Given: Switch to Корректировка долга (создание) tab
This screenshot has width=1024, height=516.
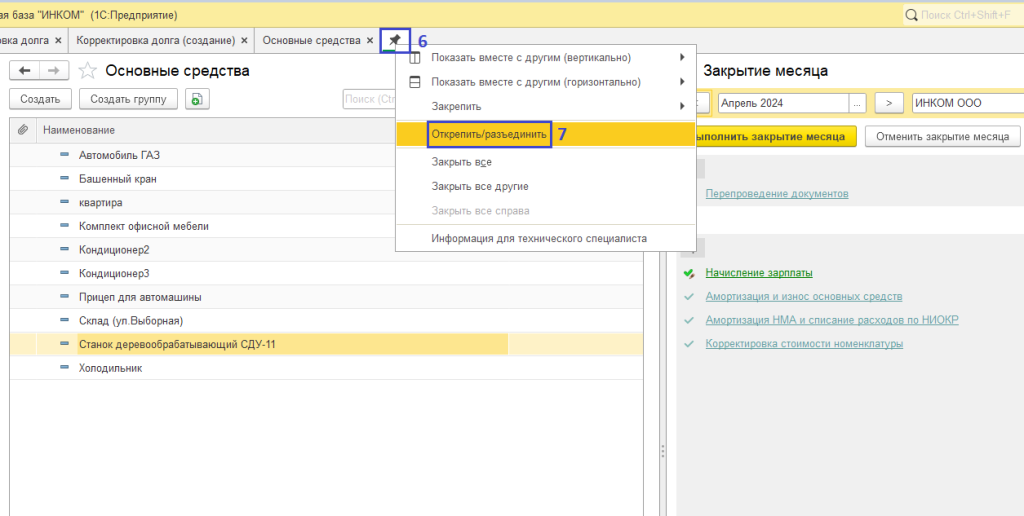Looking at the screenshot, I should pos(156,40).
